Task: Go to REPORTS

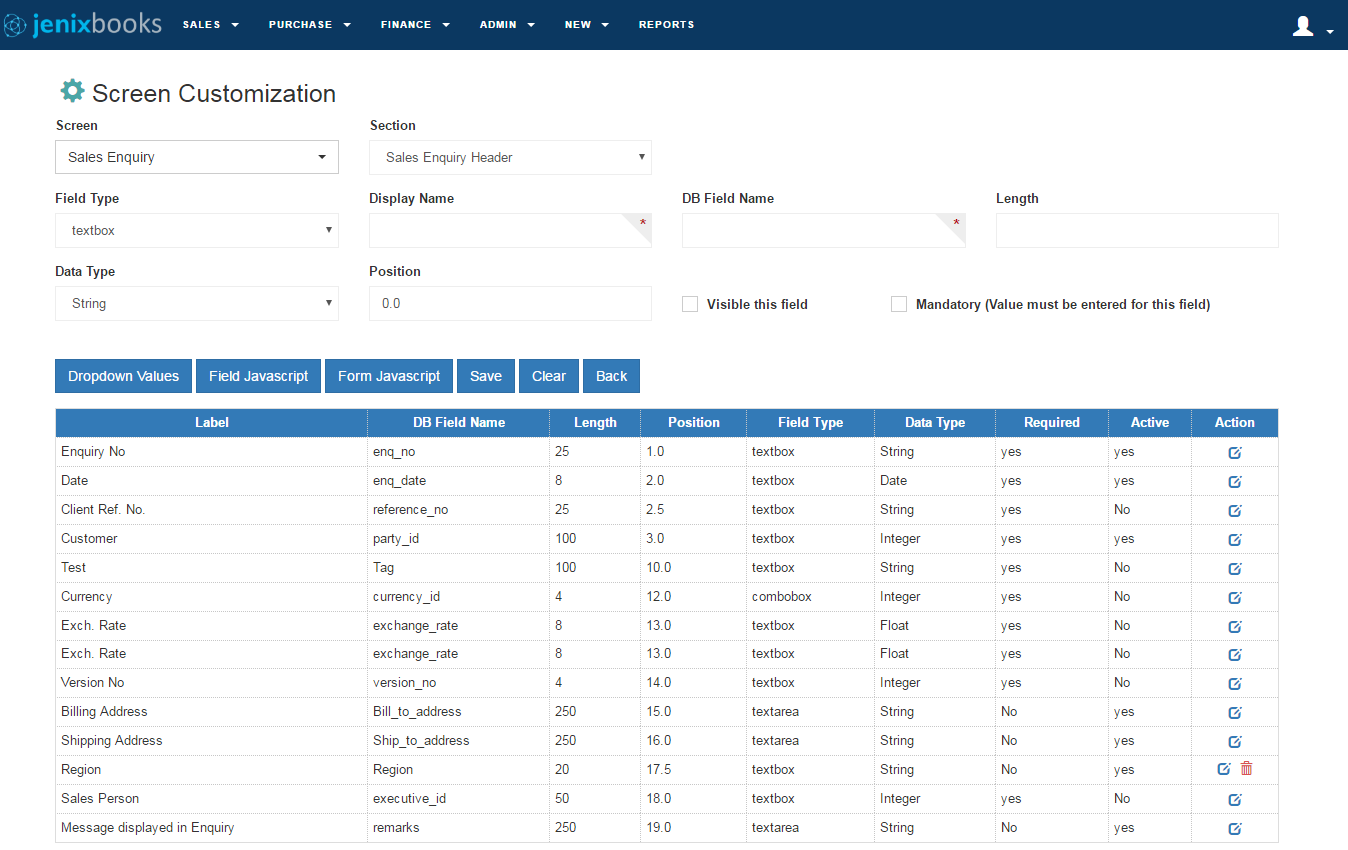Action: 666,25
